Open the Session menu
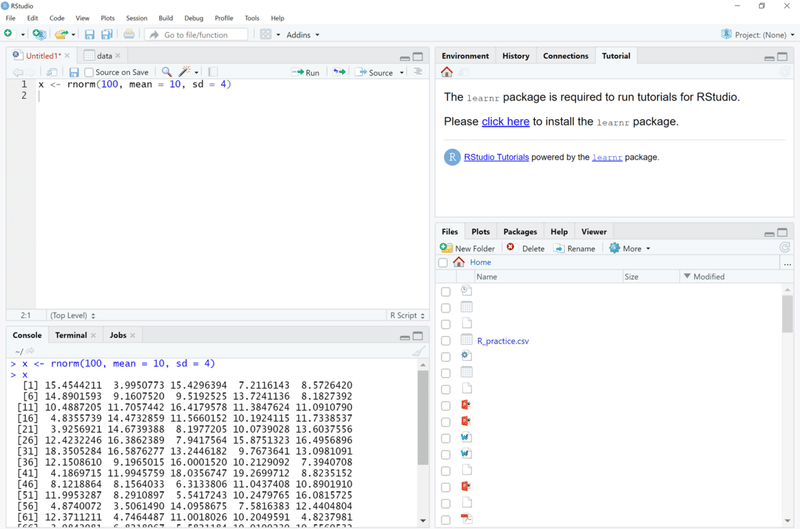Viewport: 800px width, 529px height. pyautogui.click(x=136, y=18)
